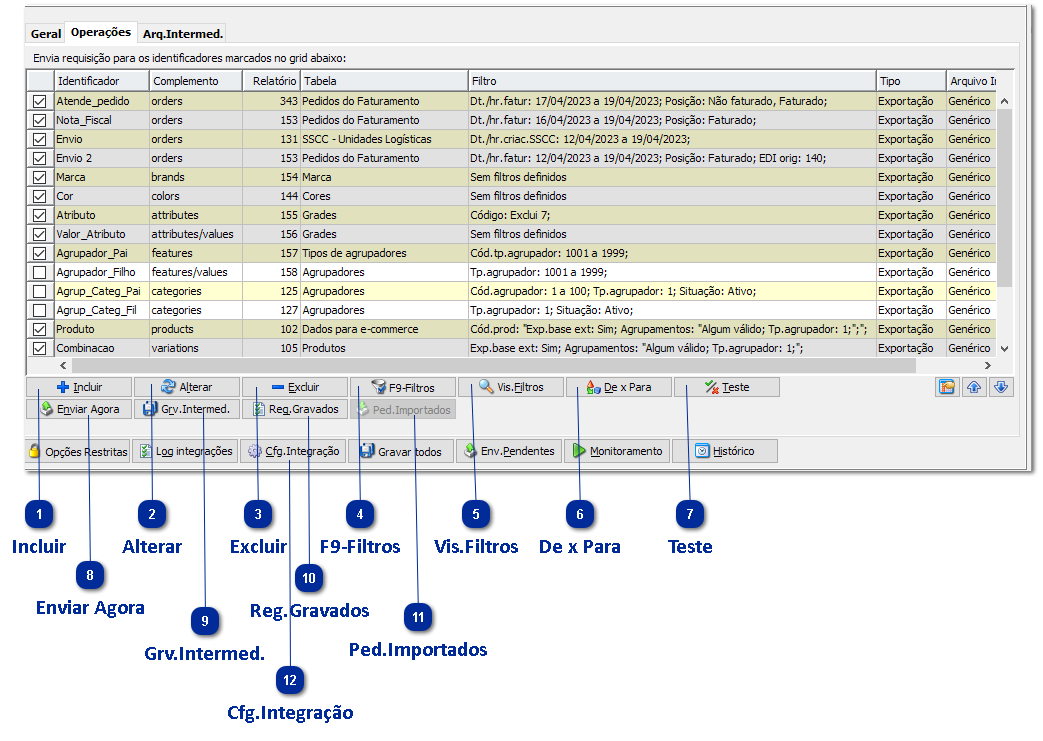Enable the Agrup_Categ_Pai row checkbox

[x=40, y=291]
